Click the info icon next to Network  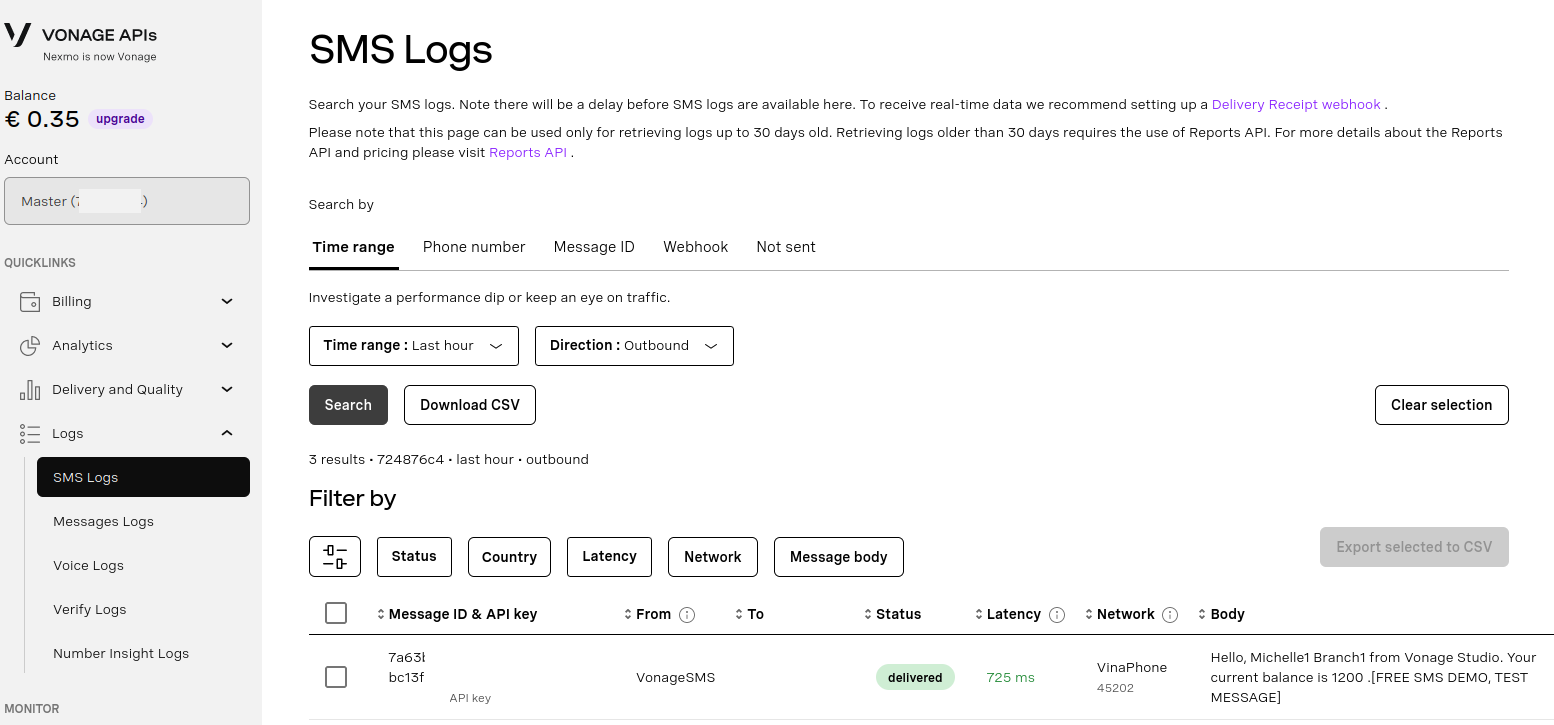(1170, 614)
